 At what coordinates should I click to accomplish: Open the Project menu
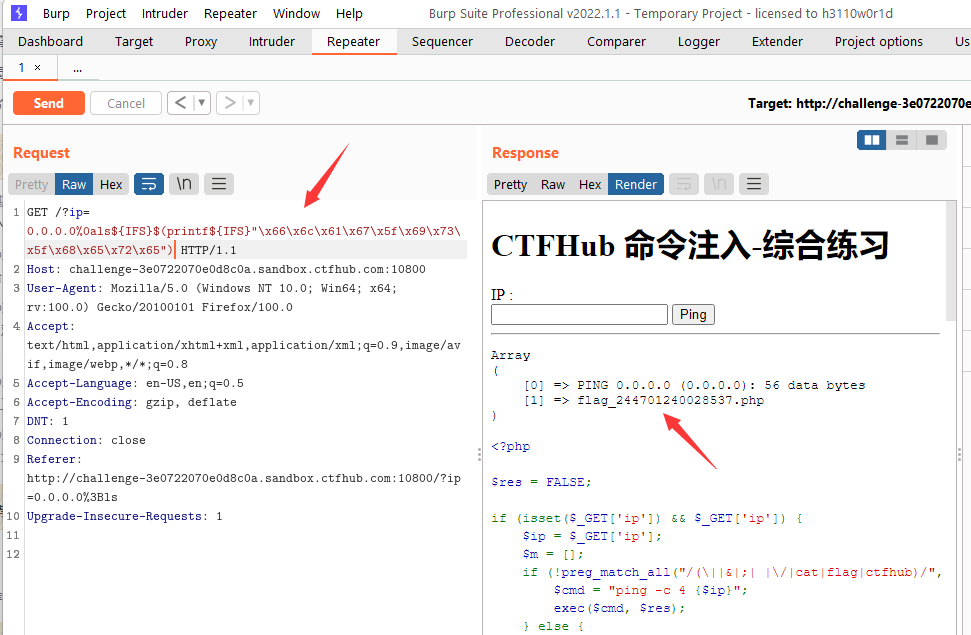106,14
